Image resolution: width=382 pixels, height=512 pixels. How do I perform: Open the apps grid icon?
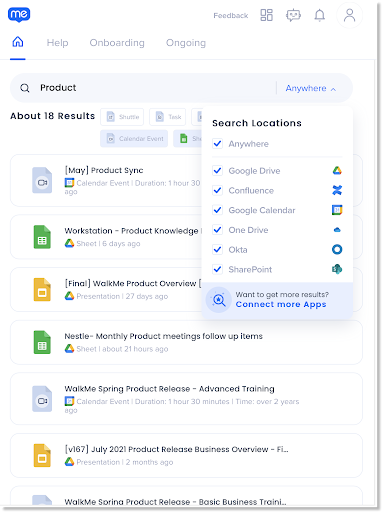click(x=266, y=15)
